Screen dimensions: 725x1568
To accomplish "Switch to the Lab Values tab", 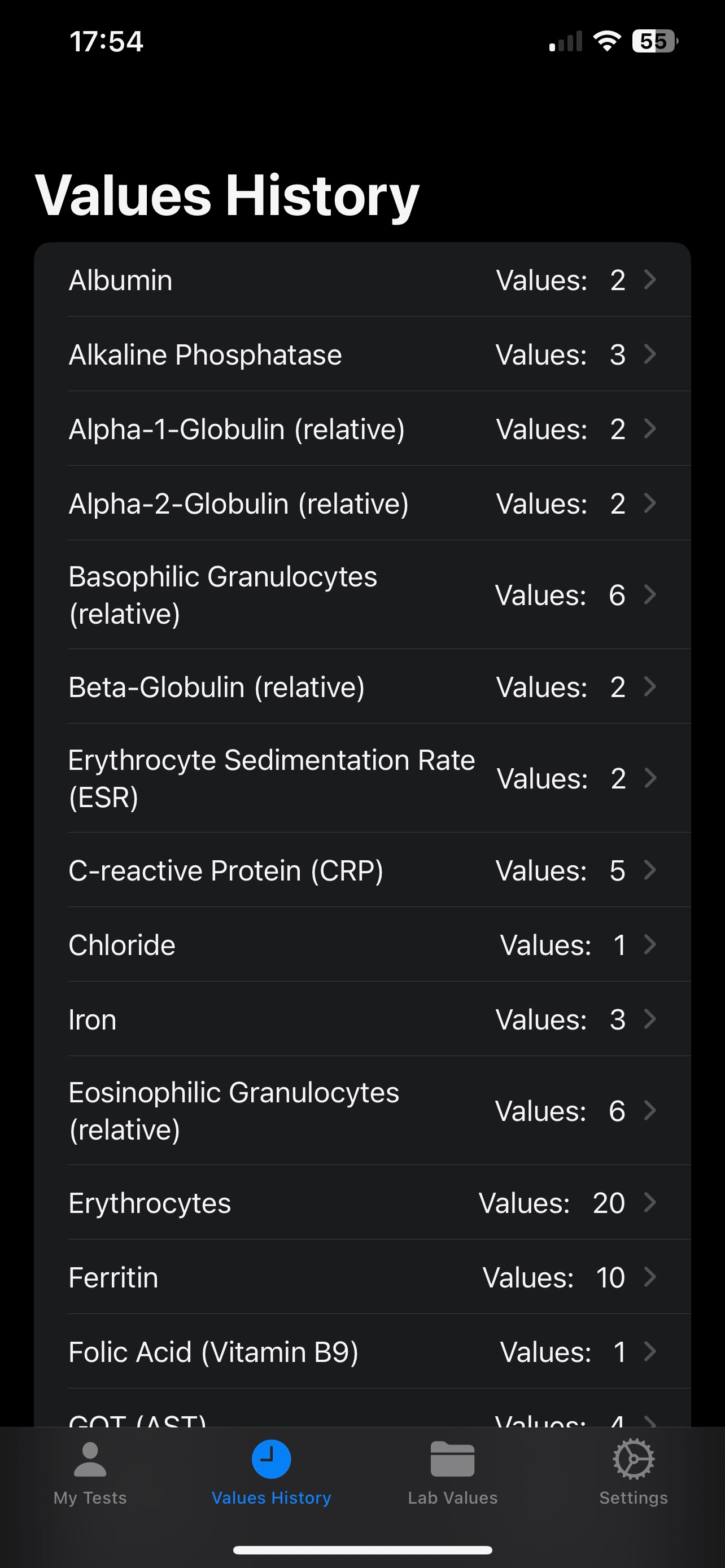I will (452, 1470).
